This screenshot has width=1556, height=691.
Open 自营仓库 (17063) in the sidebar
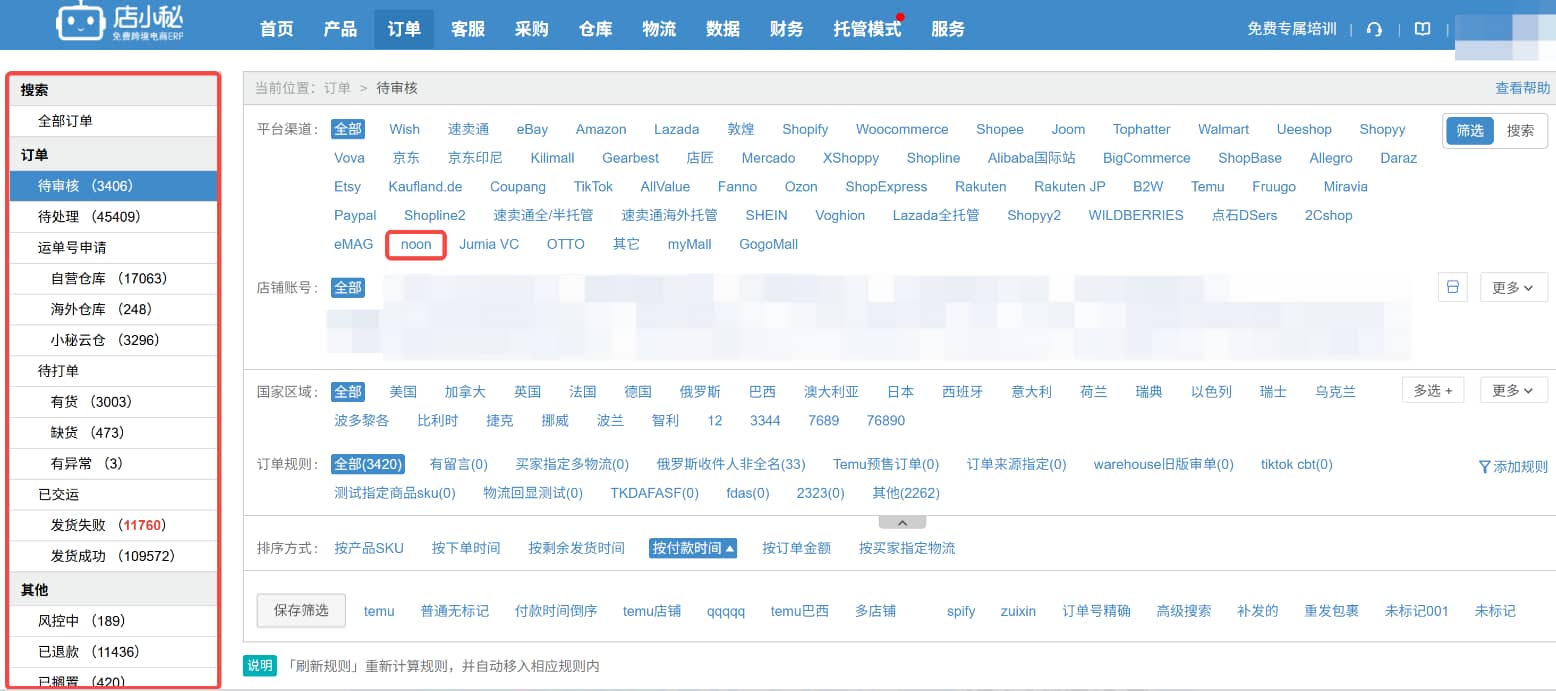click(113, 279)
